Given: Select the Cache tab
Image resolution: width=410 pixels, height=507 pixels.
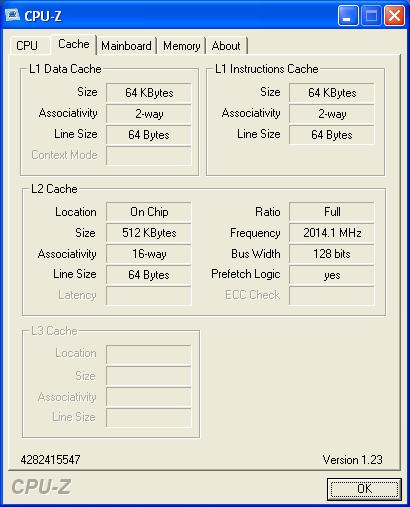Looking at the screenshot, I should [74, 44].
